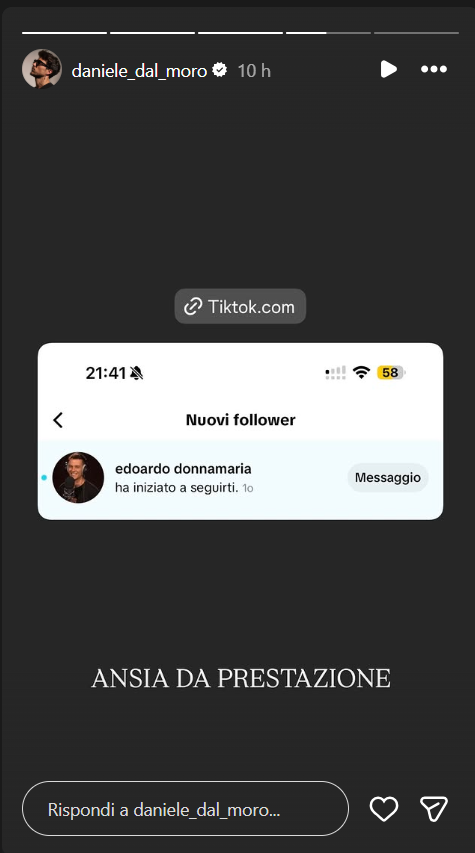Image resolution: width=475 pixels, height=853 pixels.
Task: Click the daniele_dal_moro username
Action: coord(139,71)
